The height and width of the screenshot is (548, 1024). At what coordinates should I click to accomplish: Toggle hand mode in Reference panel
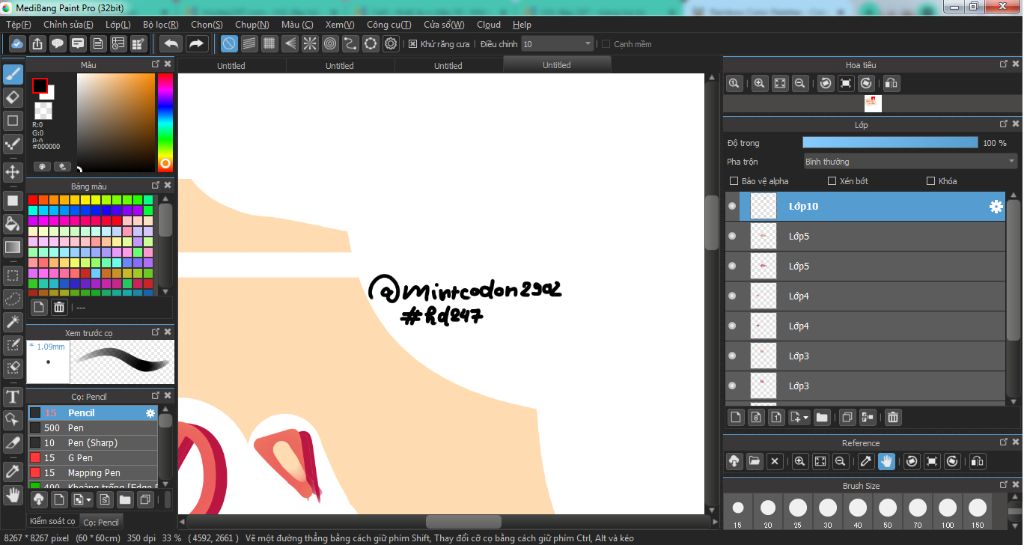886,461
